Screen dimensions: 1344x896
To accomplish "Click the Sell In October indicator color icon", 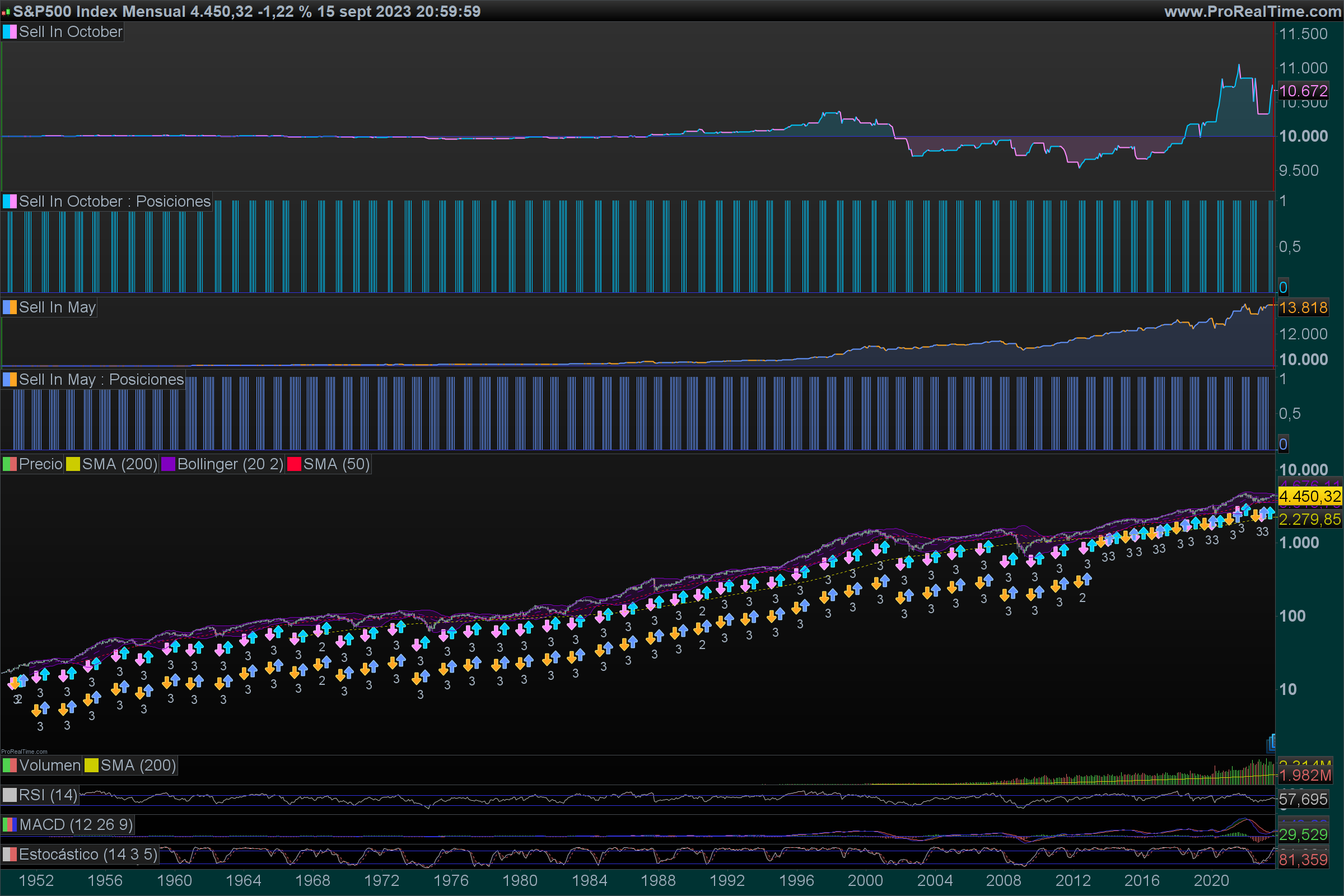I will pyautogui.click(x=10, y=32).
